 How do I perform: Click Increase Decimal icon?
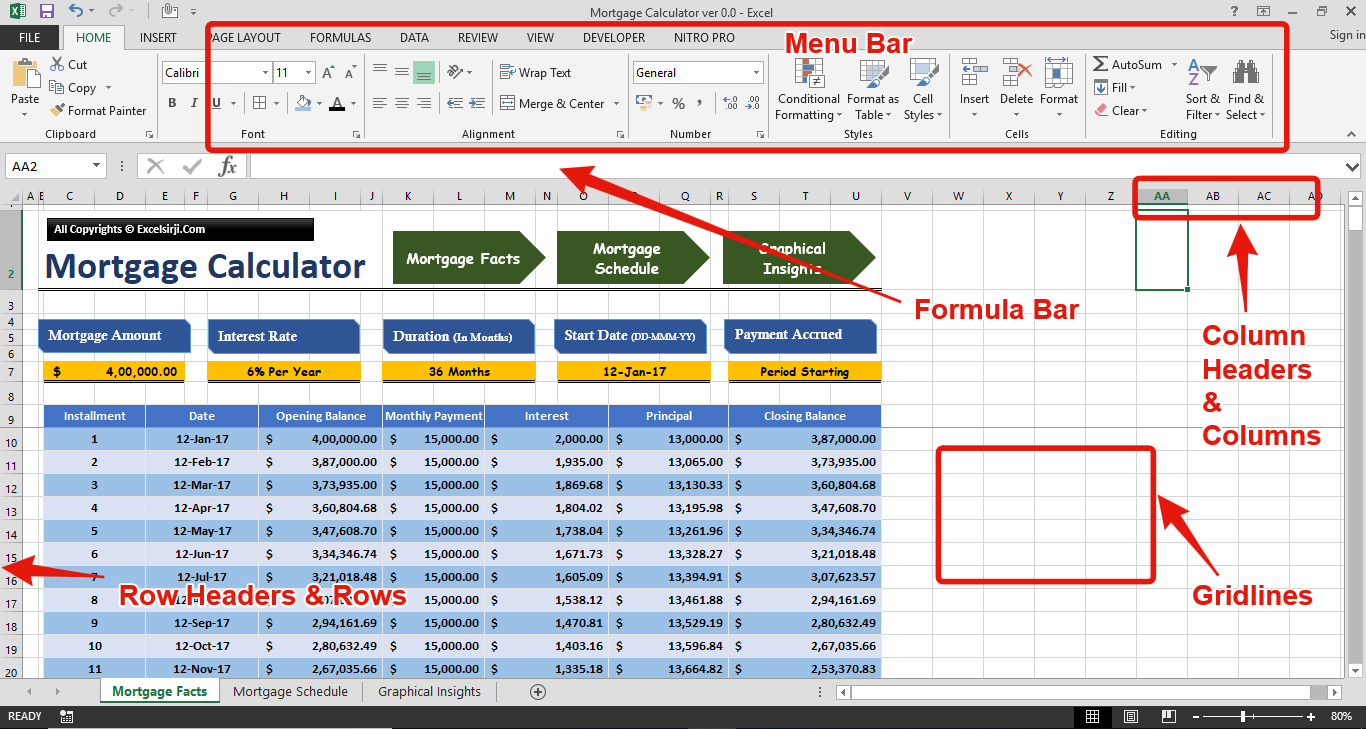point(730,103)
